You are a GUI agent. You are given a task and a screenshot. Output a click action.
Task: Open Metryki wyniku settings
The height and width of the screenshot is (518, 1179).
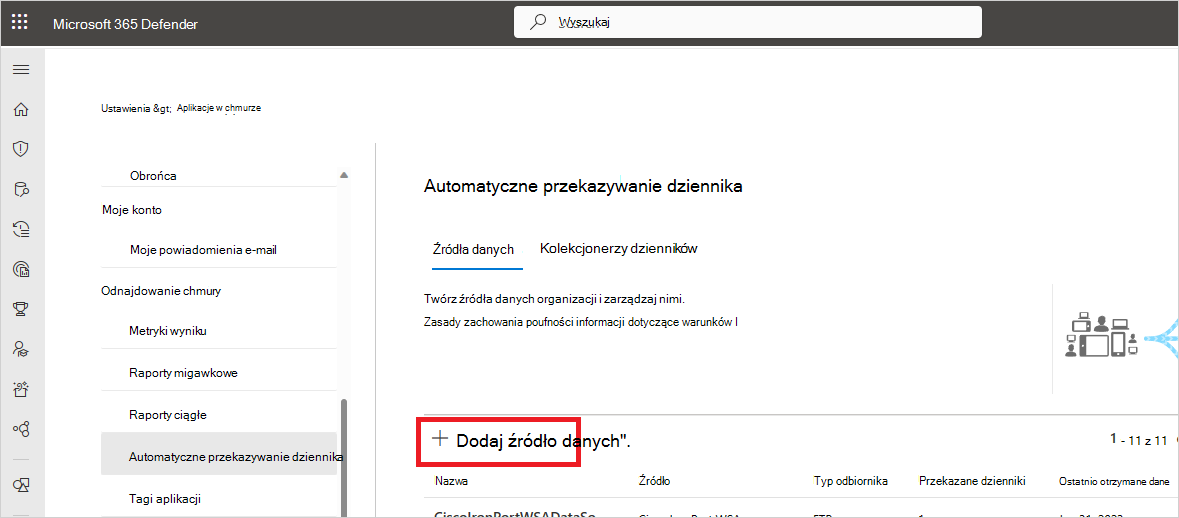(x=168, y=331)
